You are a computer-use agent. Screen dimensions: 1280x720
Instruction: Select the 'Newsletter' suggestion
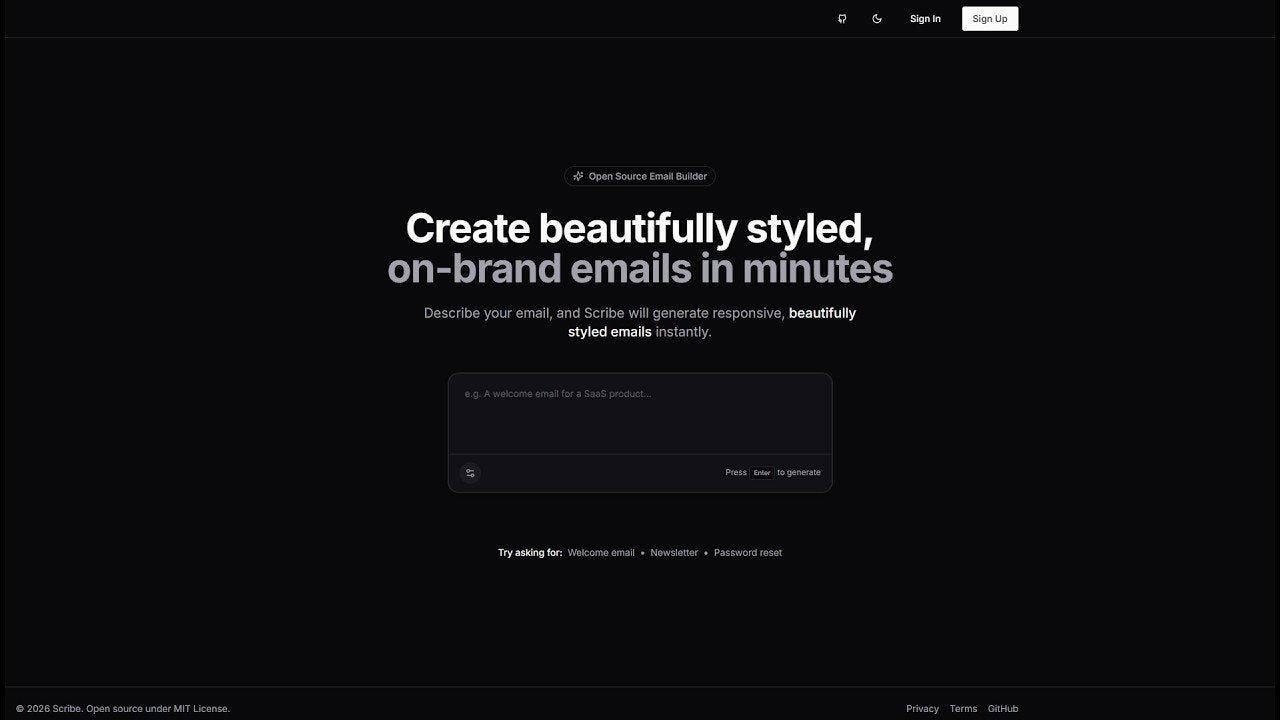674,552
